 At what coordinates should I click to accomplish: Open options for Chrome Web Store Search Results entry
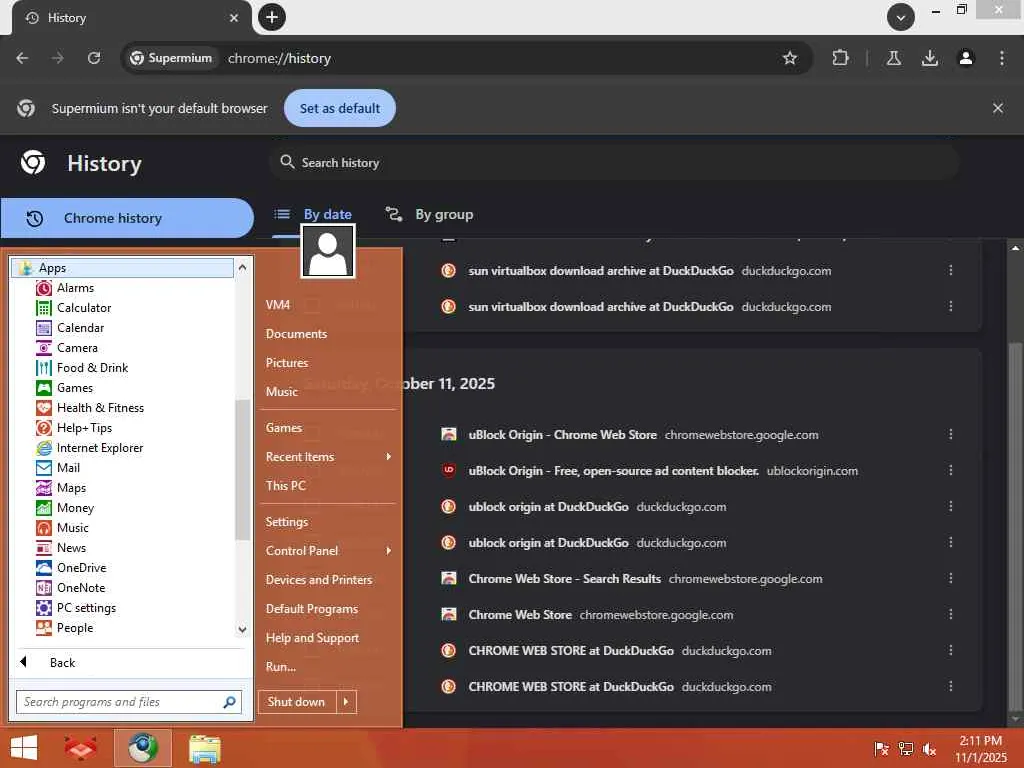click(x=950, y=578)
